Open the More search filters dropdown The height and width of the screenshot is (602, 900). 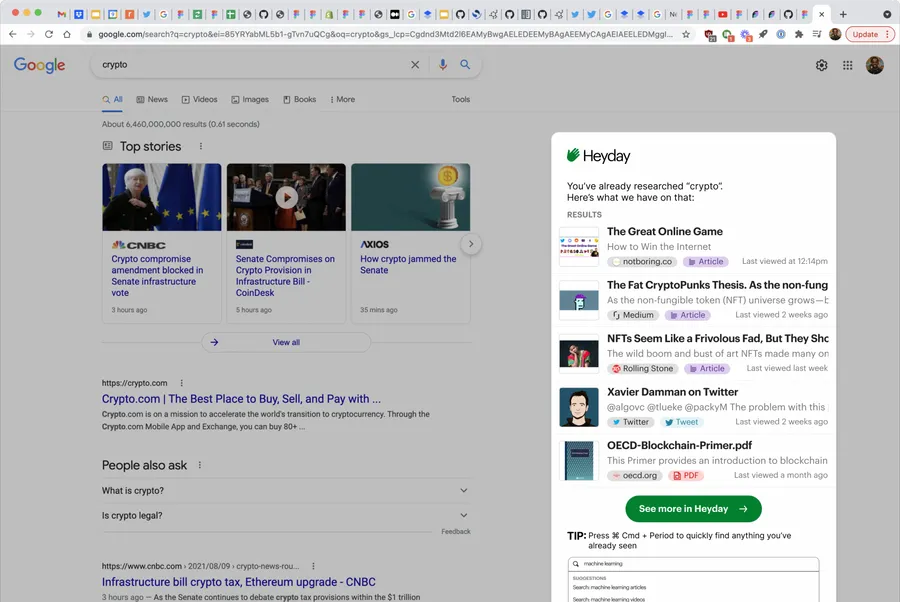tap(343, 99)
